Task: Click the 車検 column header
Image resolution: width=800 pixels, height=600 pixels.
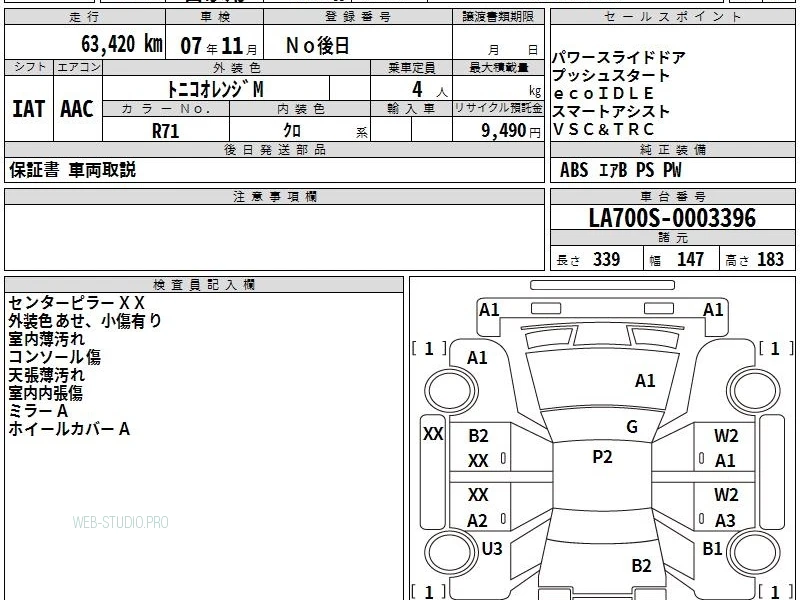Action: pyautogui.click(x=215, y=17)
